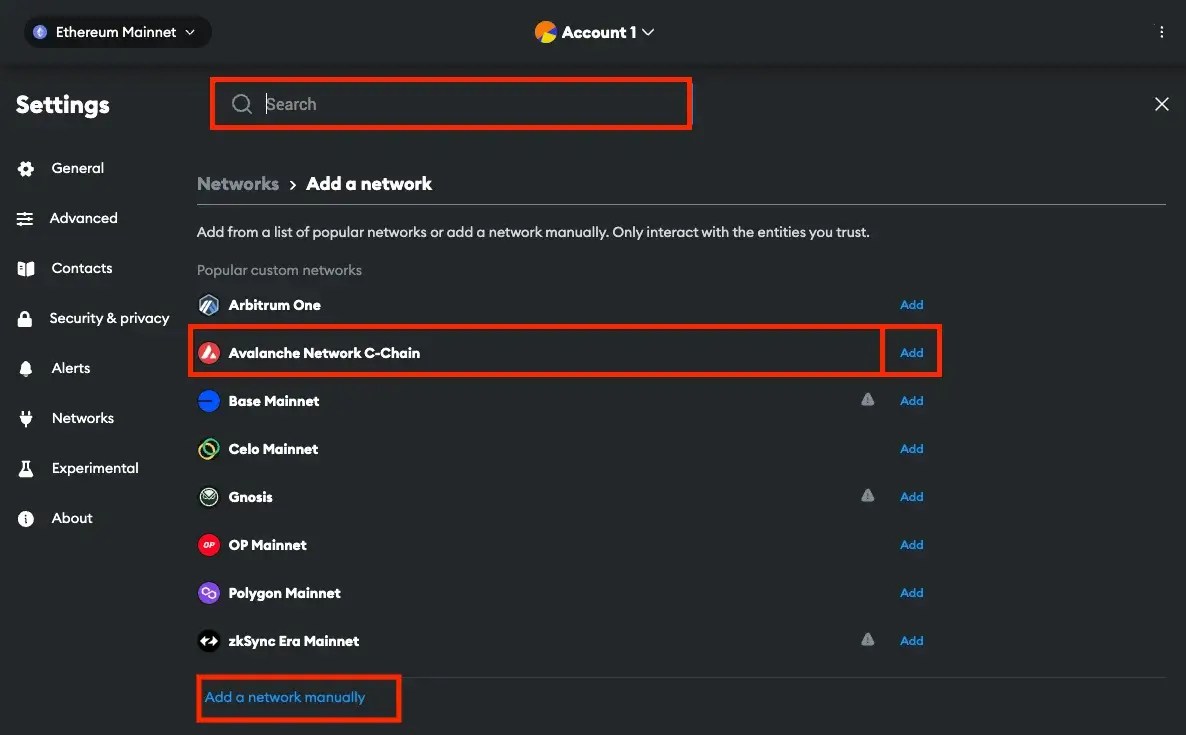
Task: Select the sliders icon beside Advanced
Action: [x=25, y=218]
